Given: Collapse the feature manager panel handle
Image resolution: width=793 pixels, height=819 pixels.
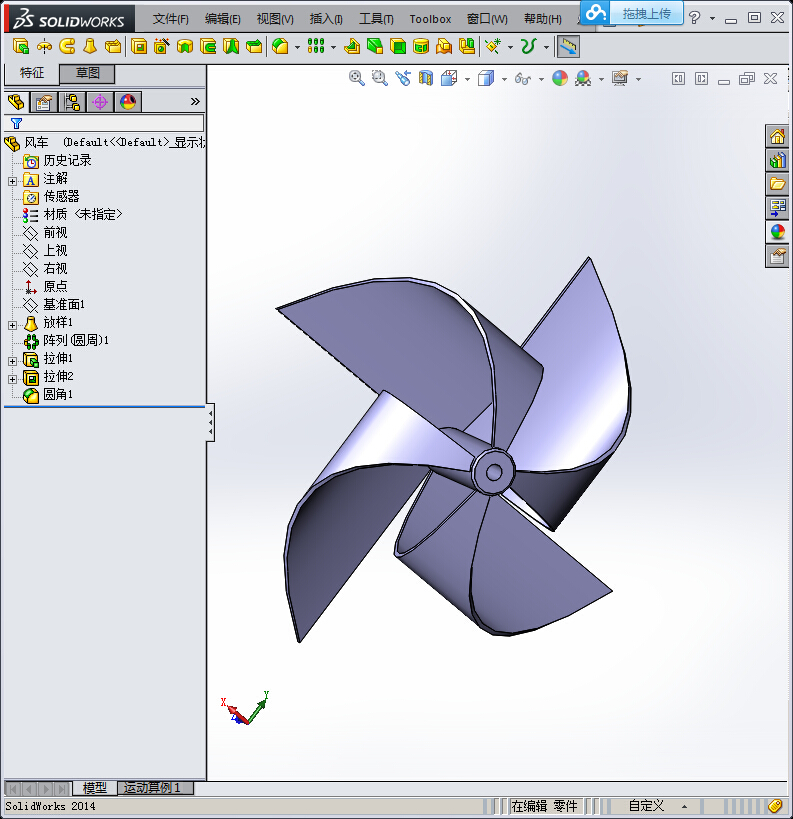Looking at the screenshot, I should 211,423.
